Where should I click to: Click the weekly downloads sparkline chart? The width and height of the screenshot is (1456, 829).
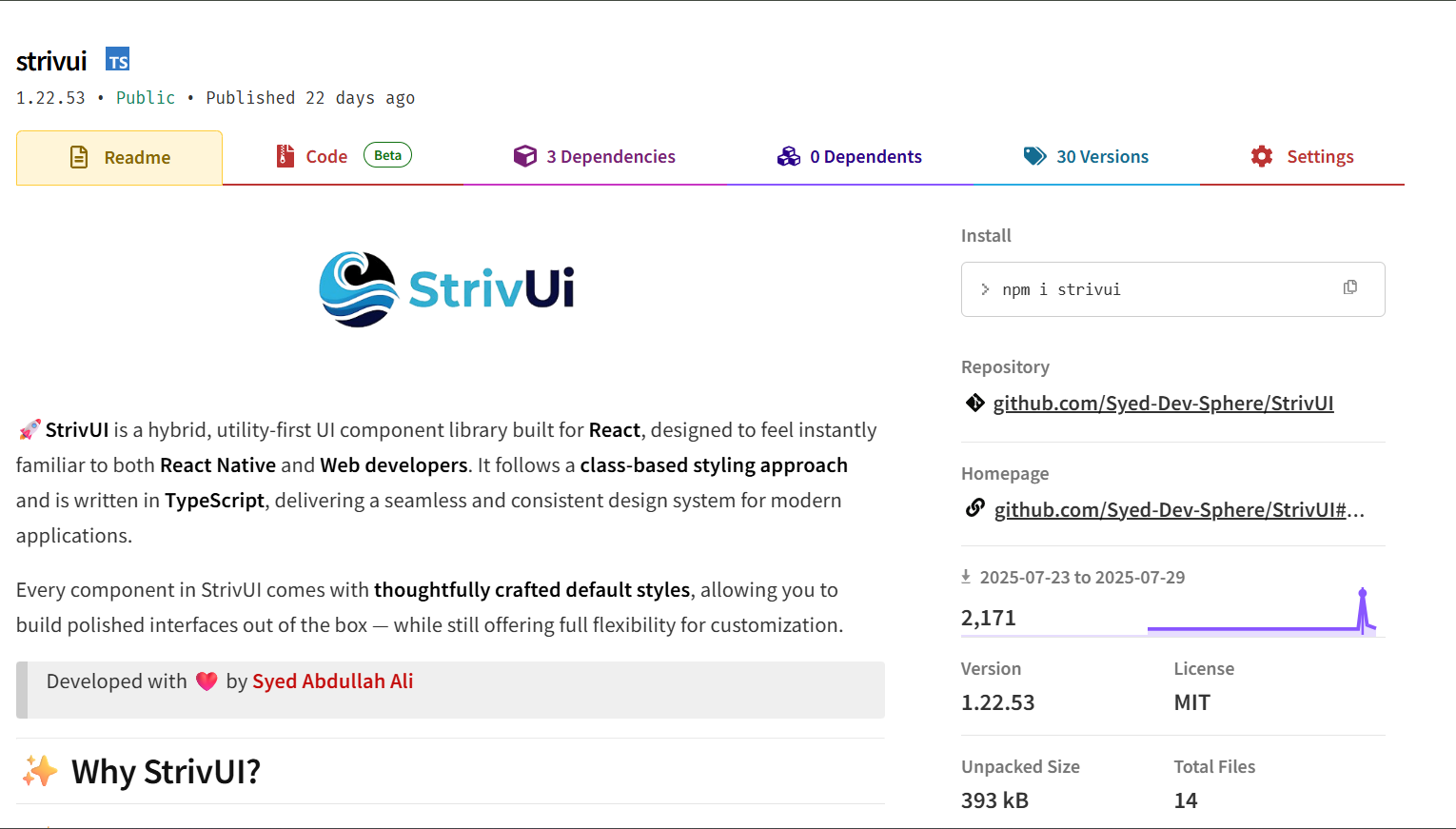[1261, 614]
